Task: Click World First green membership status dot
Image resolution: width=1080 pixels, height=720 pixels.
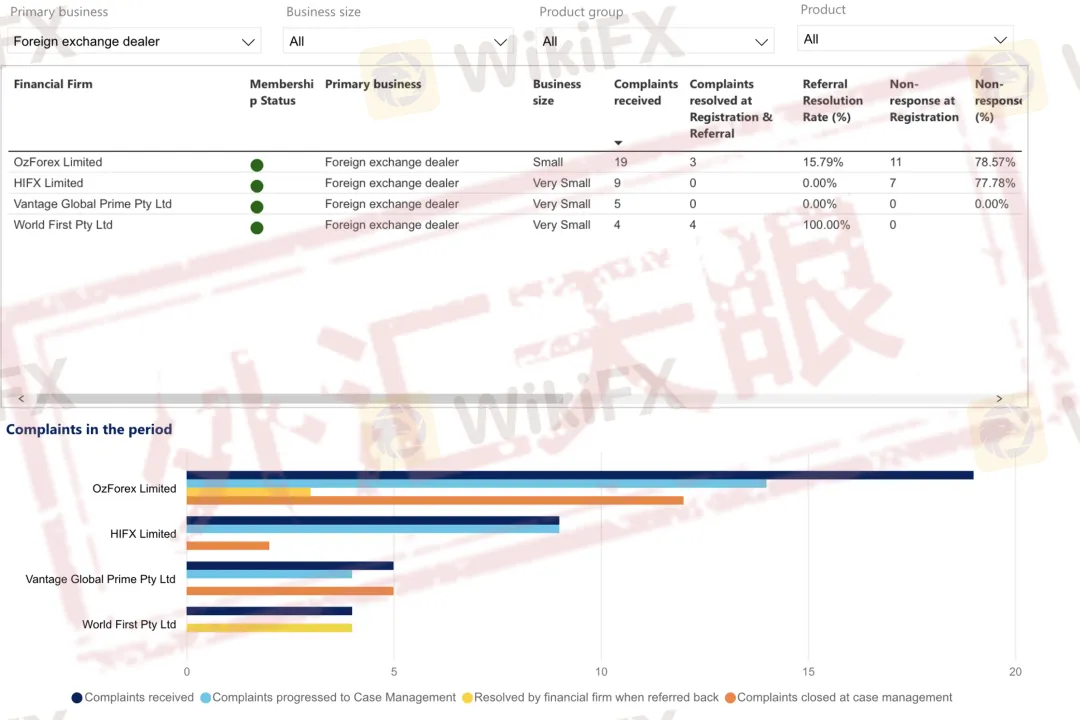Action: click(257, 228)
